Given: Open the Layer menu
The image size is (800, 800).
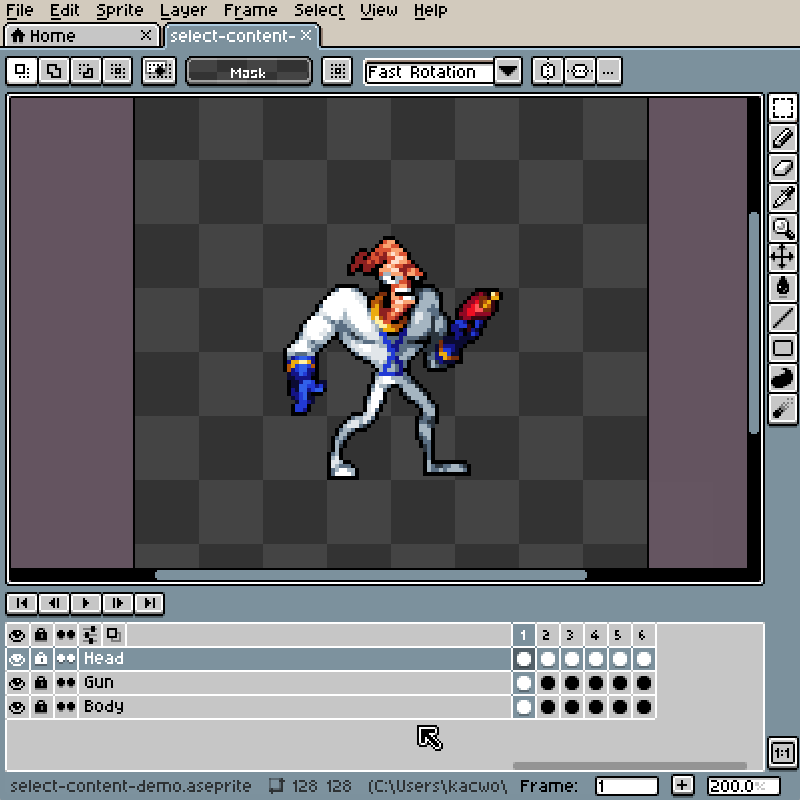Looking at the screenshot, I should [183, 11].
